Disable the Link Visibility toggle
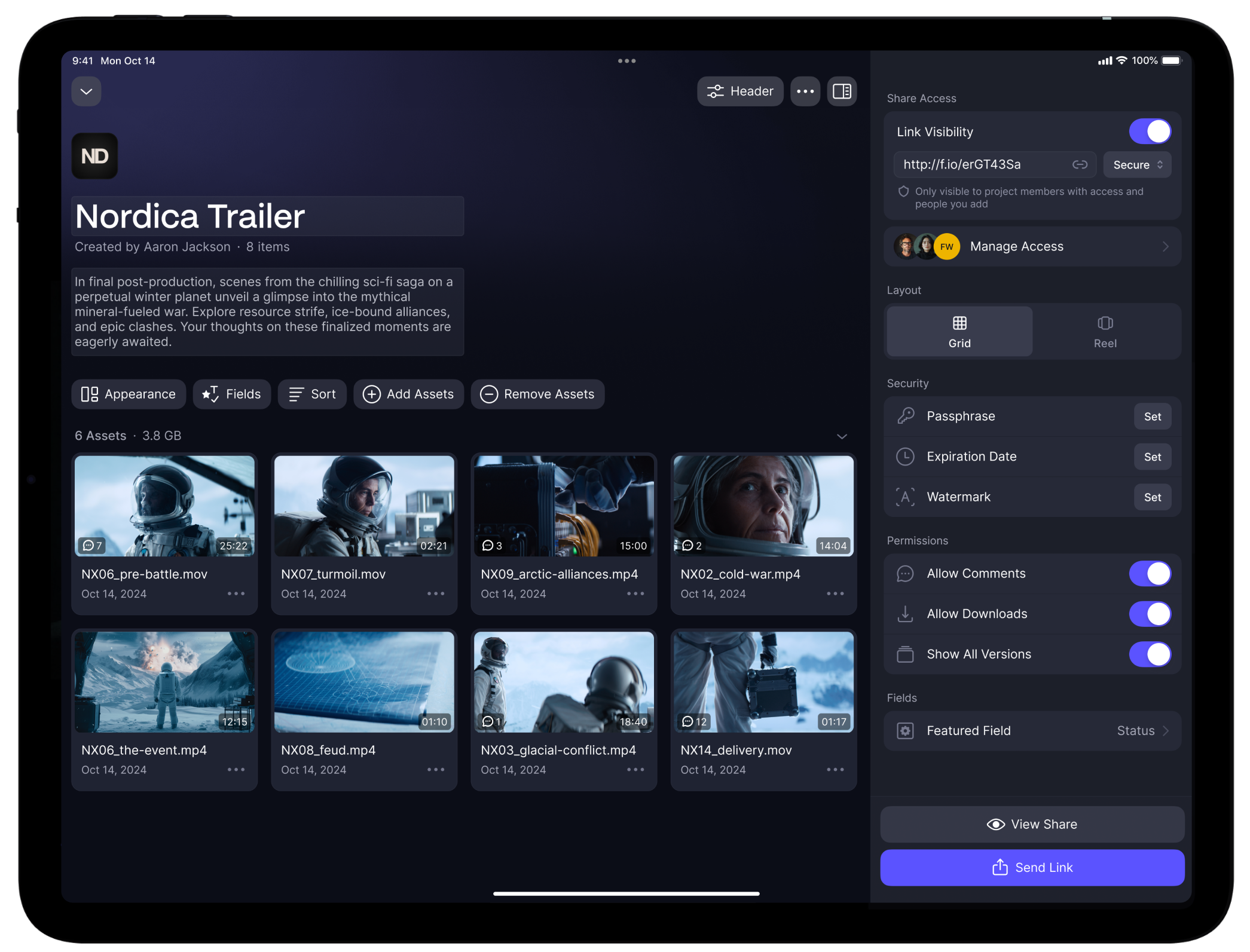Image resolution: width=1250 pixels, height=952 pixels. click(x=1149, y=131)
